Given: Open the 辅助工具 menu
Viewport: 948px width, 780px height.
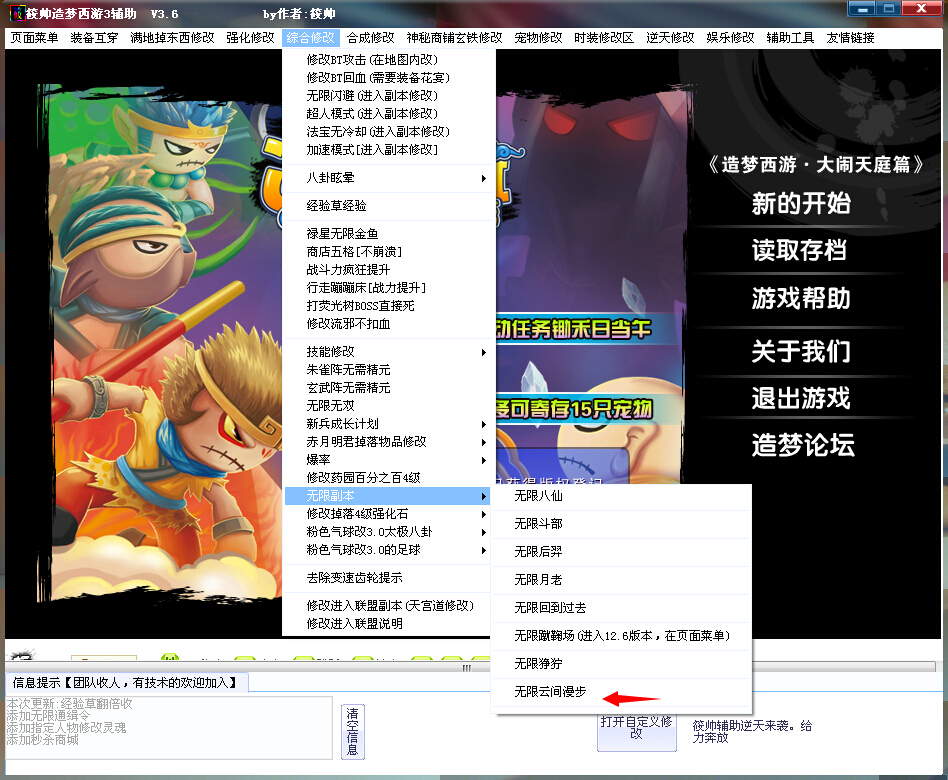Looking at the screenshot, I should [x=790, y=37].
